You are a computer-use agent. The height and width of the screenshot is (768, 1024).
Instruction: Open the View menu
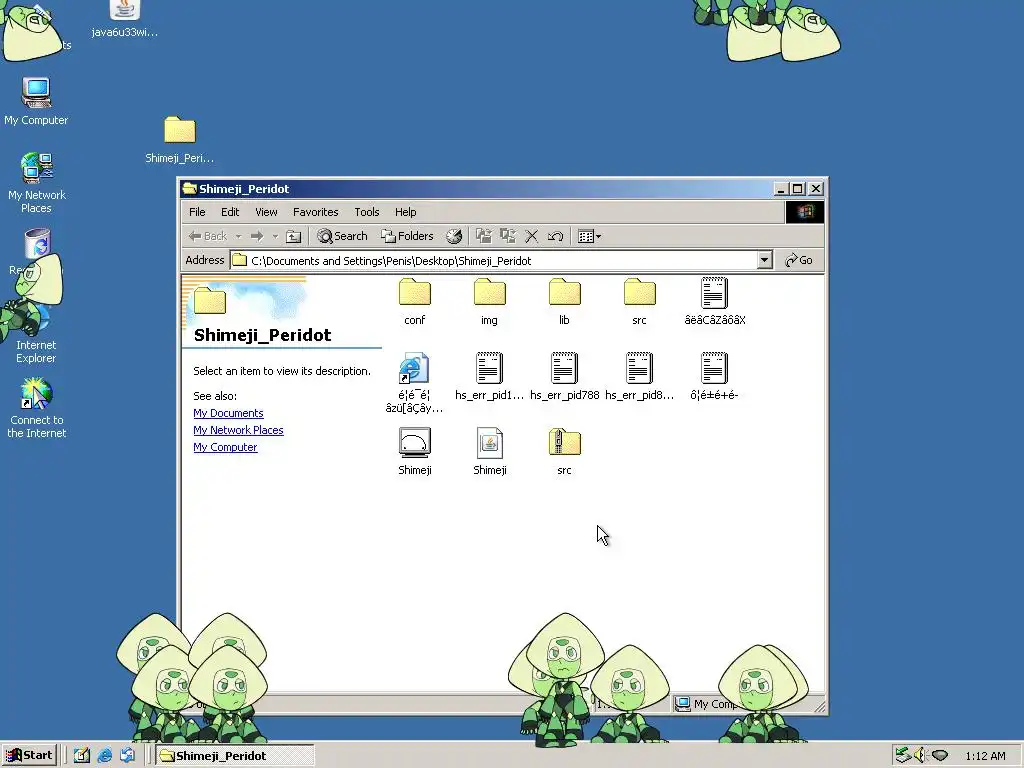(x=266, y=212)
